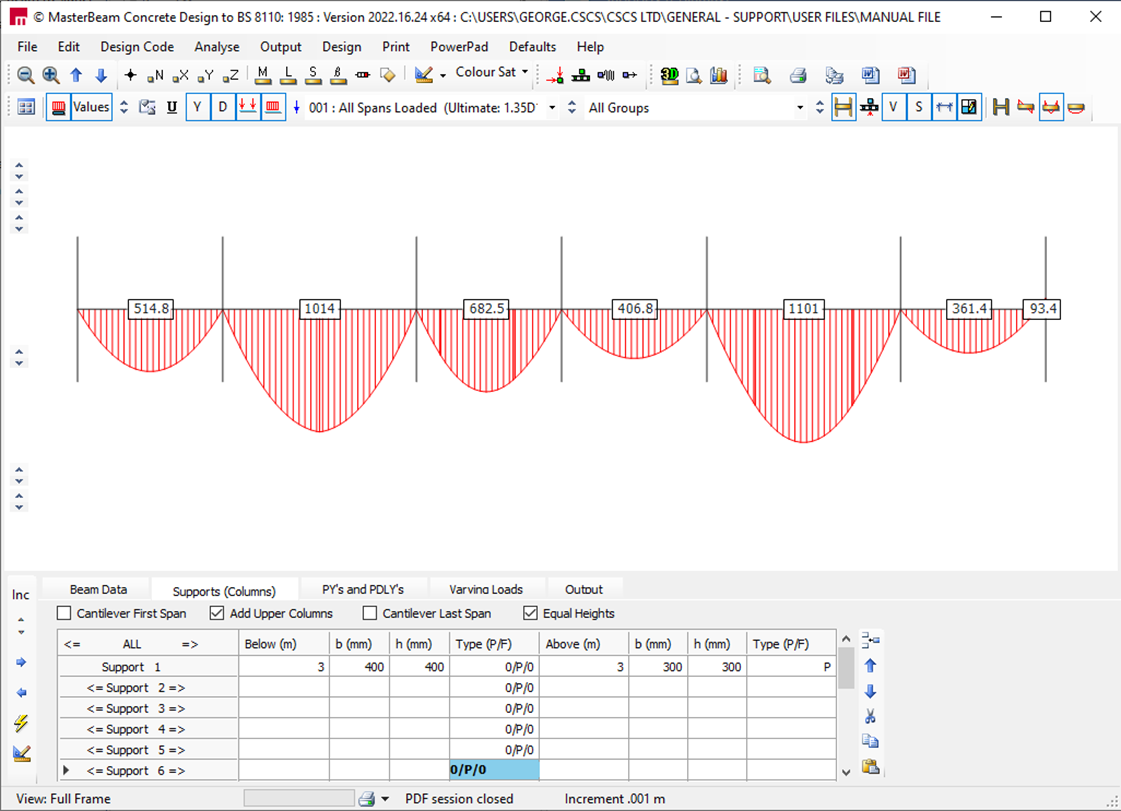Open the All Groups dropdown
The image size is (1121, 811).
click(799, 108)
